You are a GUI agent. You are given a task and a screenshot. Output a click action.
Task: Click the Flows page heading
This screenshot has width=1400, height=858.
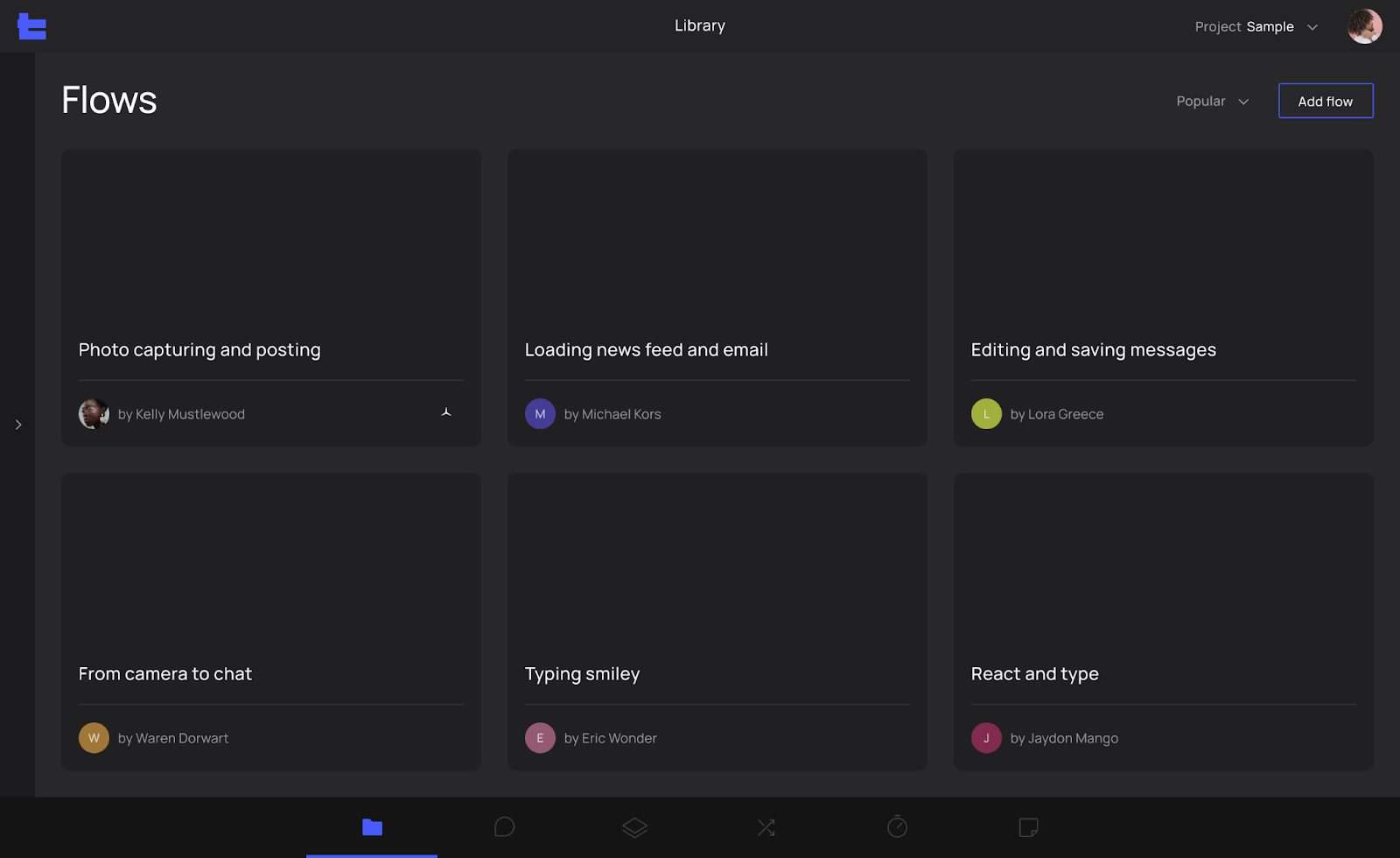click(109, 100)
